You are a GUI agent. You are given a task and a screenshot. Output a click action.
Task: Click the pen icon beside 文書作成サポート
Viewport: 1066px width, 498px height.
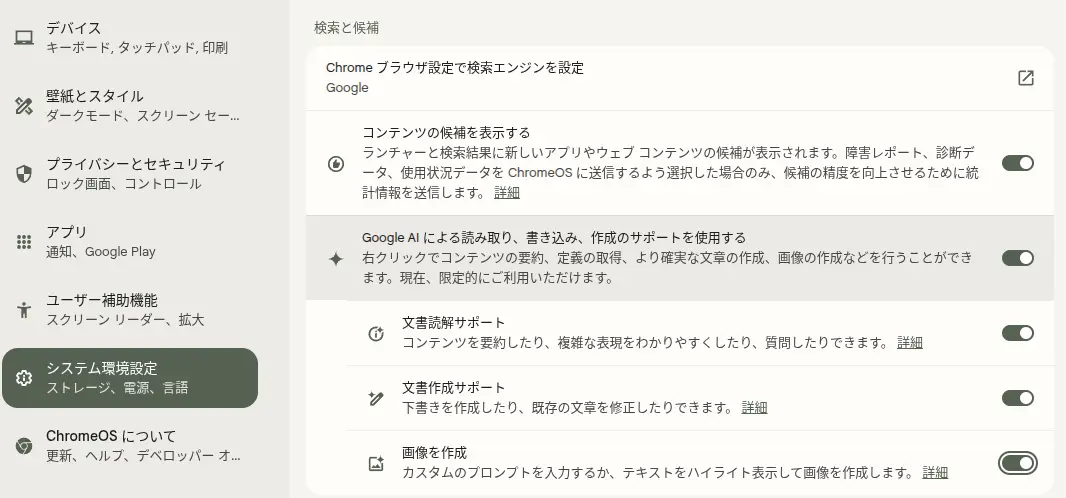[376, 398]
